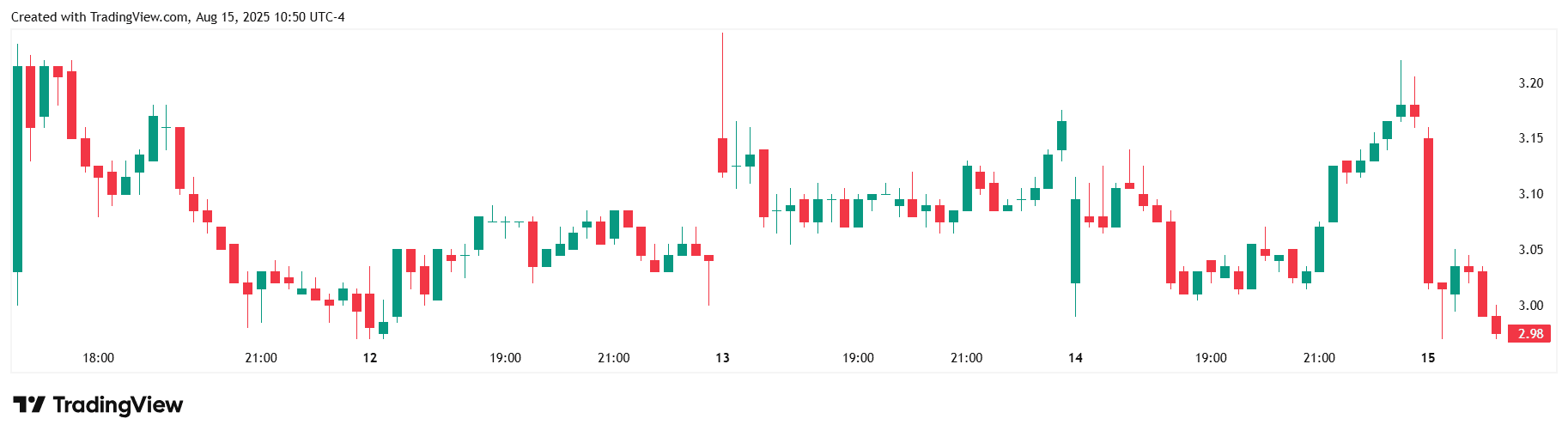Image resolution: width=1568 pixels, height=437 pixels.
Task: Click the 19:00 label between dates 12 and 13
Action: (x=505, y=358)
